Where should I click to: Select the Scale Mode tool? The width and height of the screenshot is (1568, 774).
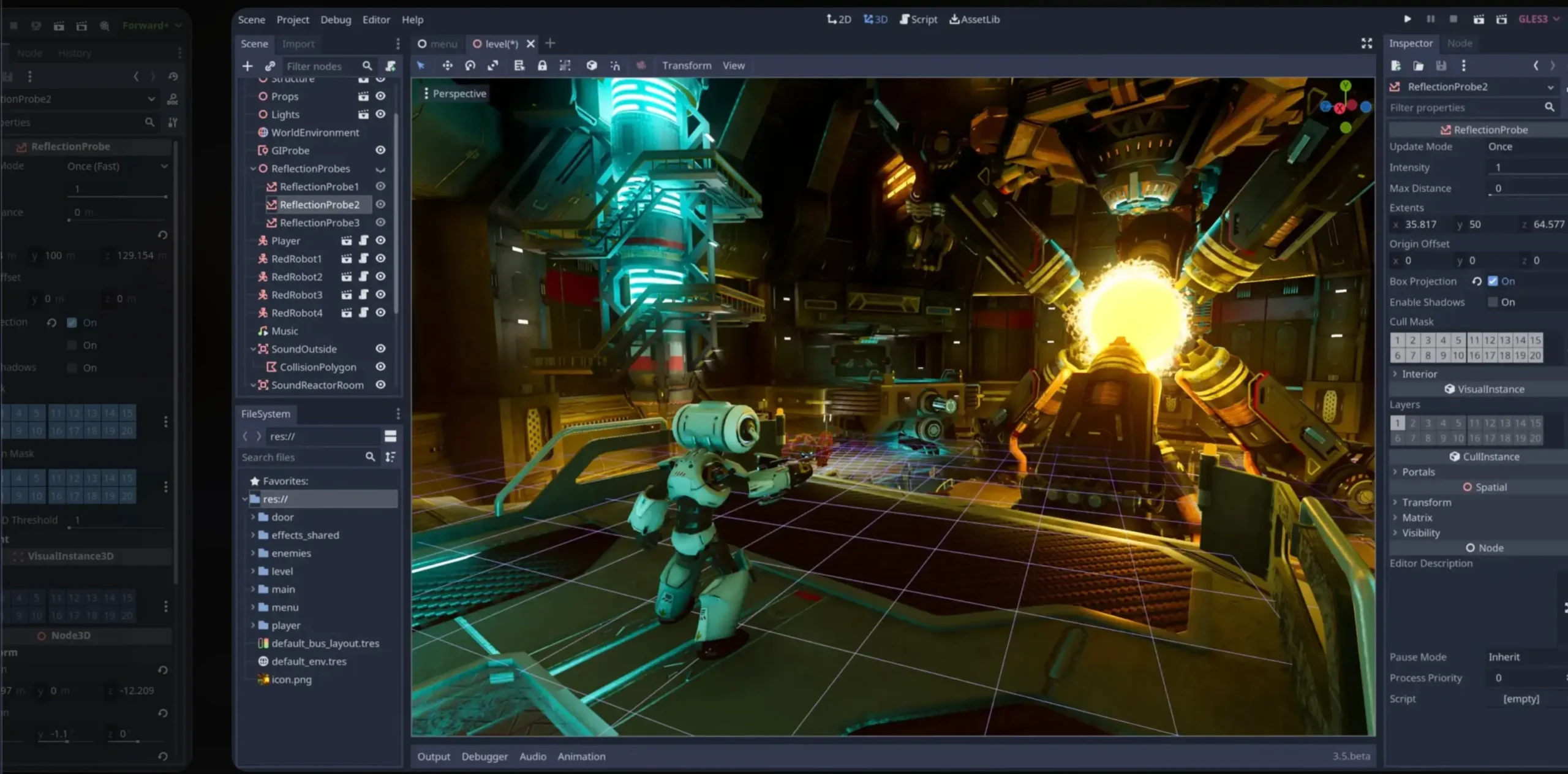[493, 66]
